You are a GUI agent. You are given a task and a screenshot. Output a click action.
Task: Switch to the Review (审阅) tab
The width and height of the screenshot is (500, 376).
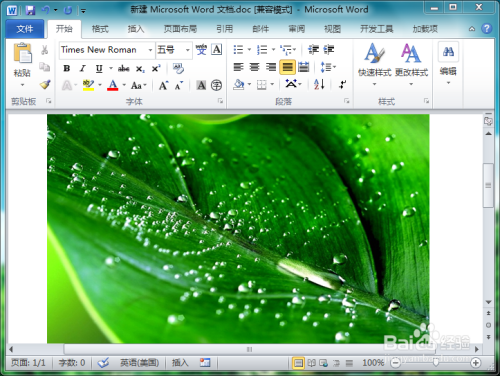pos(297,29)
